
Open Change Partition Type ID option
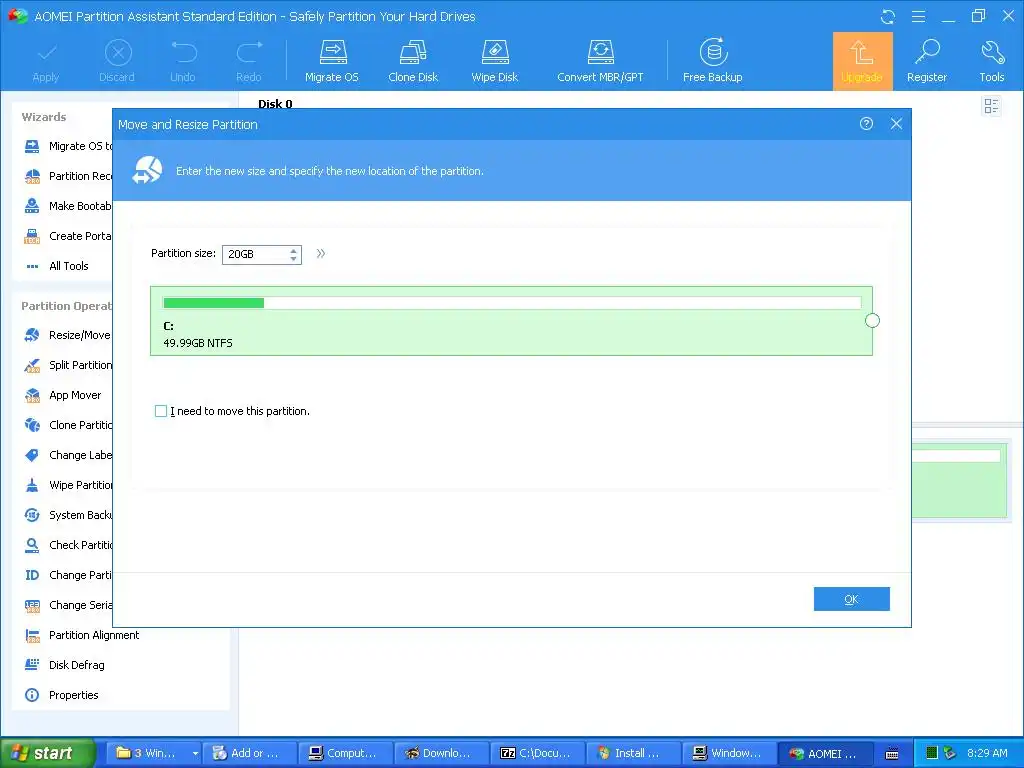tap(68, 575)
